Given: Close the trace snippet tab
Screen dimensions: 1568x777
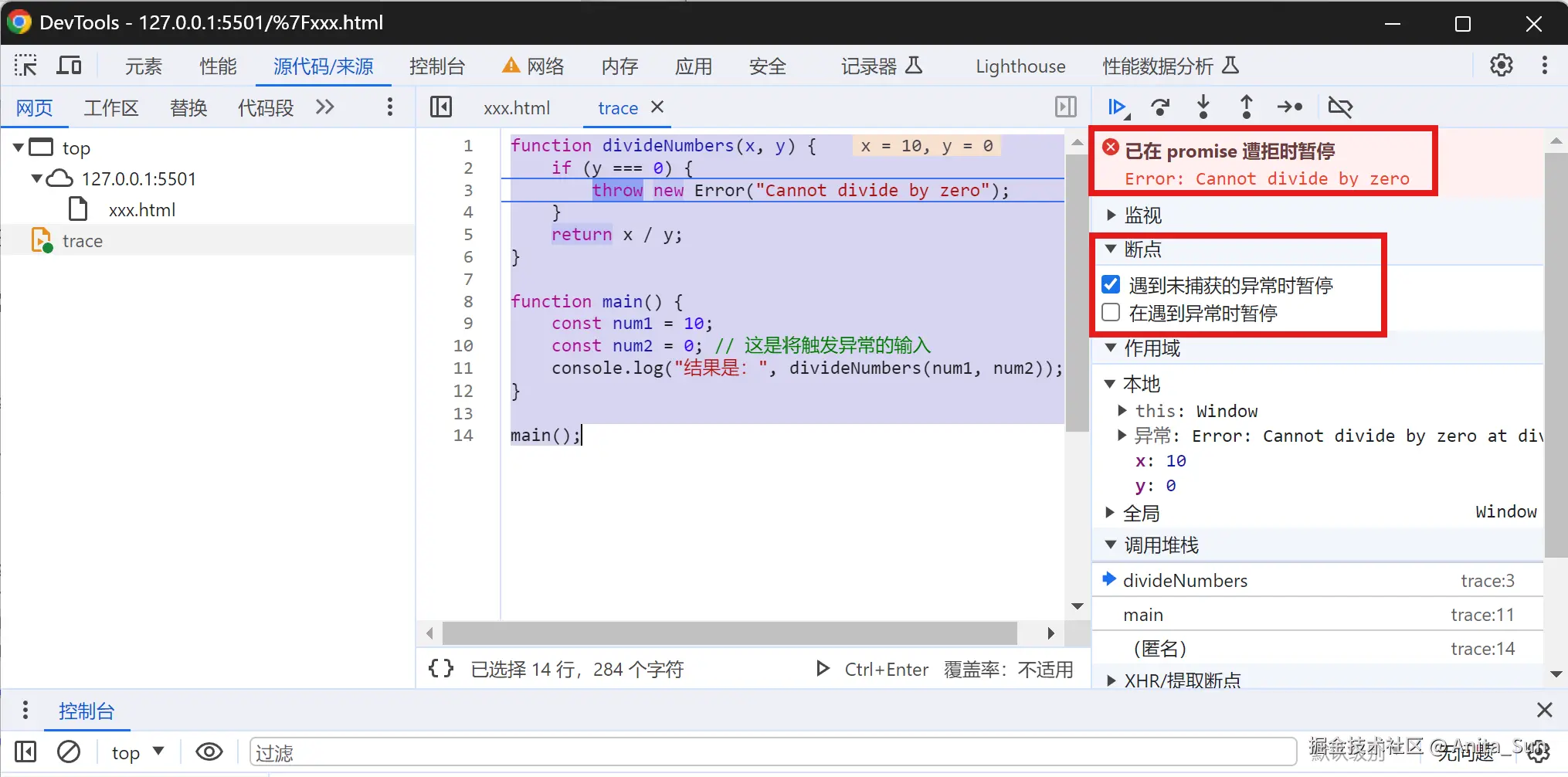Looking at the screenshot, I should pyautogui.click(x=657, y=107).
